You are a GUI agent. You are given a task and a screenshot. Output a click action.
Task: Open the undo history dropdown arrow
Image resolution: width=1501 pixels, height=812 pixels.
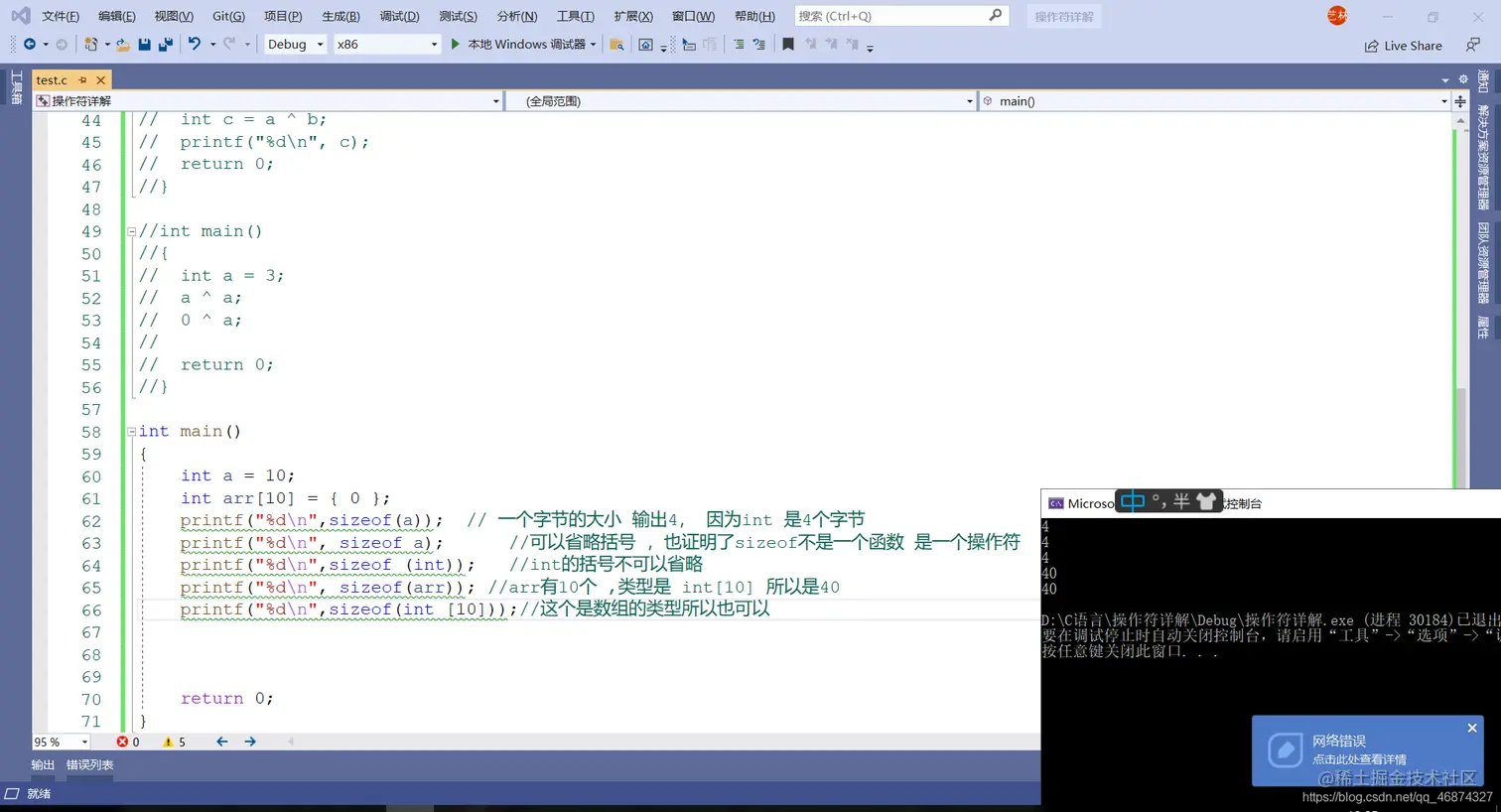click(212, 45)
